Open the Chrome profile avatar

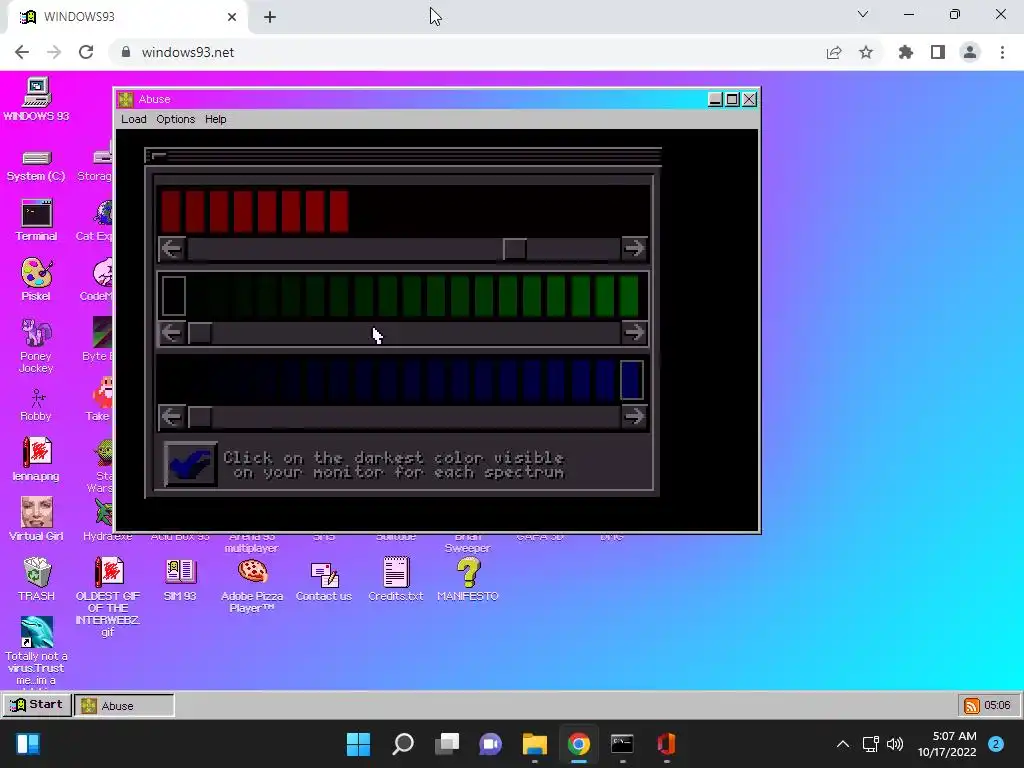(970, 52)
